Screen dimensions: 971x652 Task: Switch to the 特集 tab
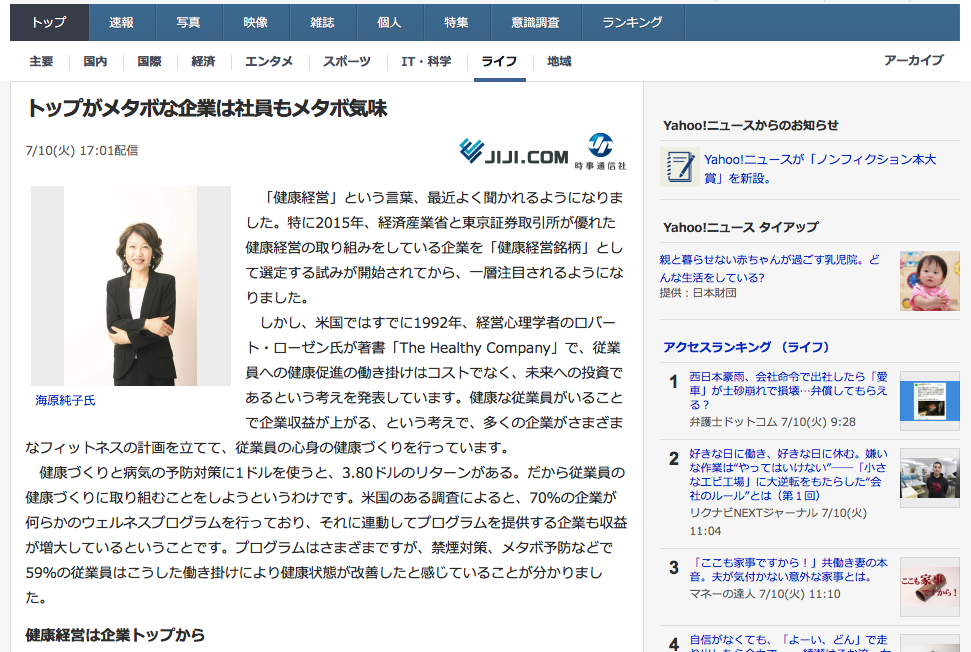pos(457,22)
